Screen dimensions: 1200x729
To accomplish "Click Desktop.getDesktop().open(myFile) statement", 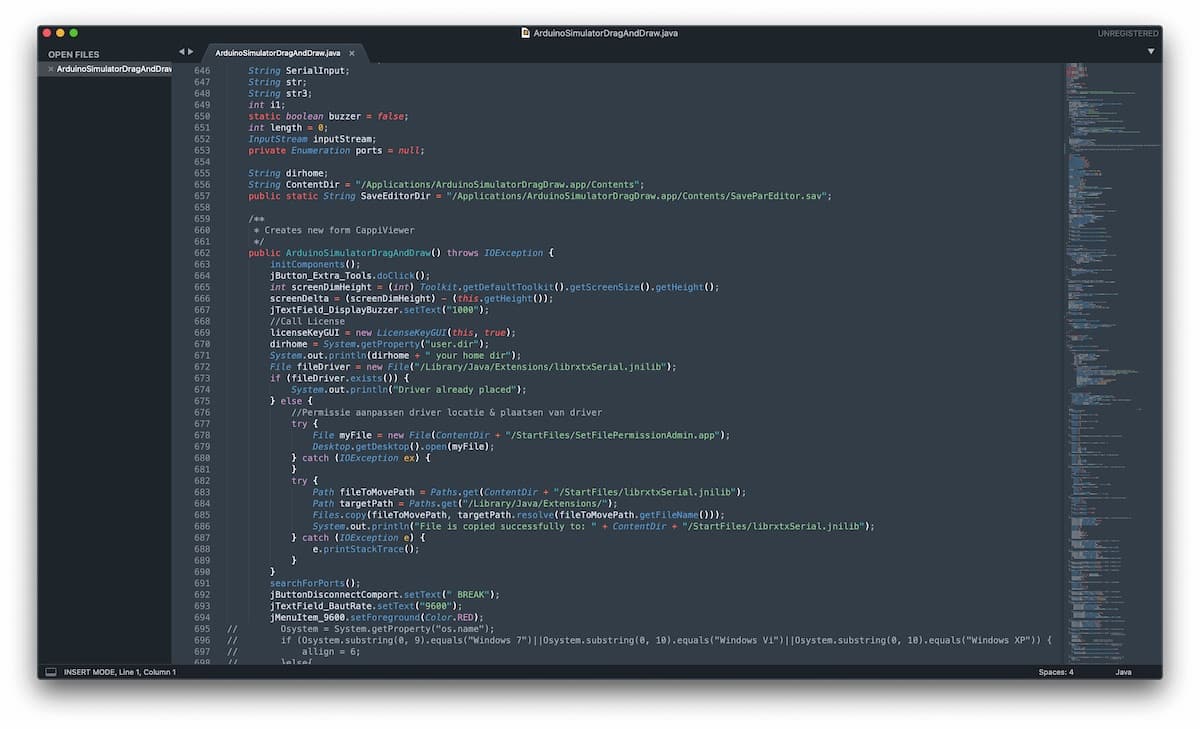I will click(405, 446).
